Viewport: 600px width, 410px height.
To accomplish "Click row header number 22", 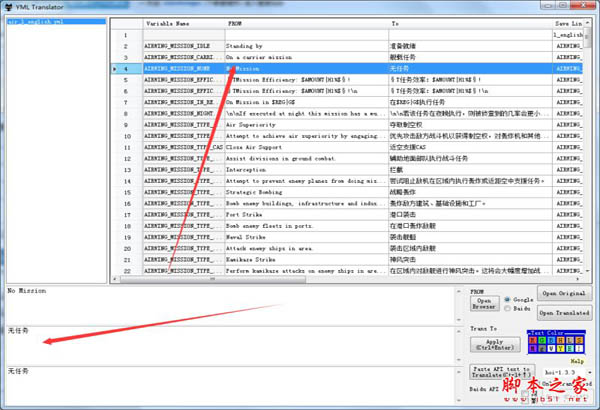I will point(127,271).
